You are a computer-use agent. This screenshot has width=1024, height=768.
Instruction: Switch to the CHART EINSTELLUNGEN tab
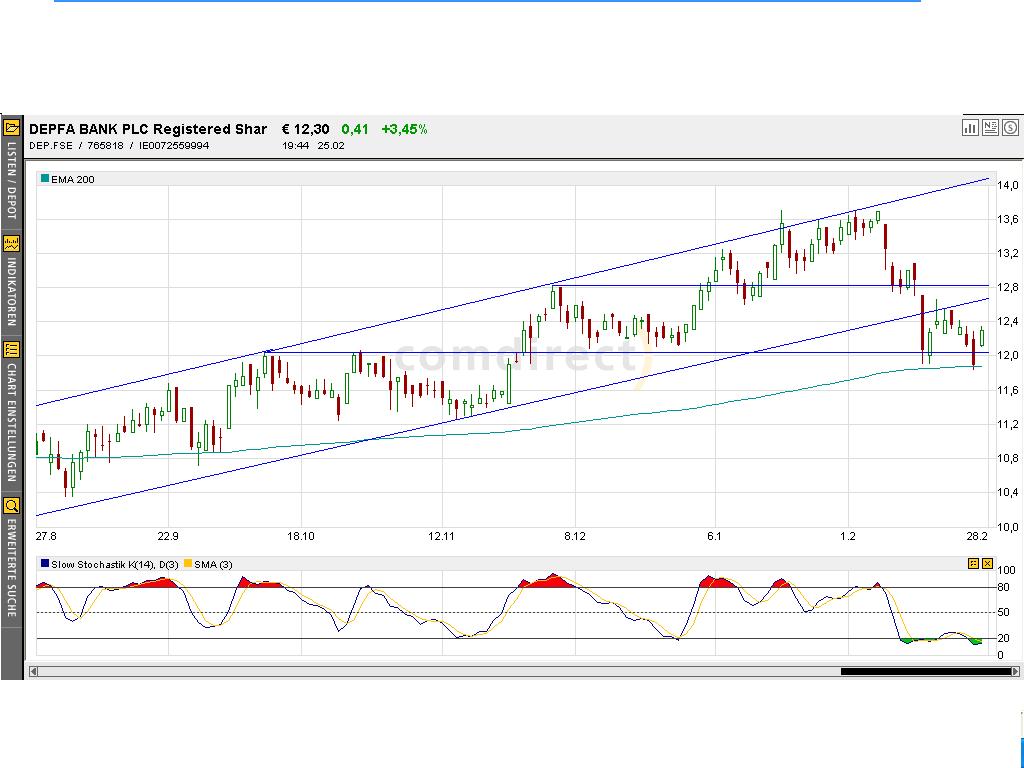[11, 420]
